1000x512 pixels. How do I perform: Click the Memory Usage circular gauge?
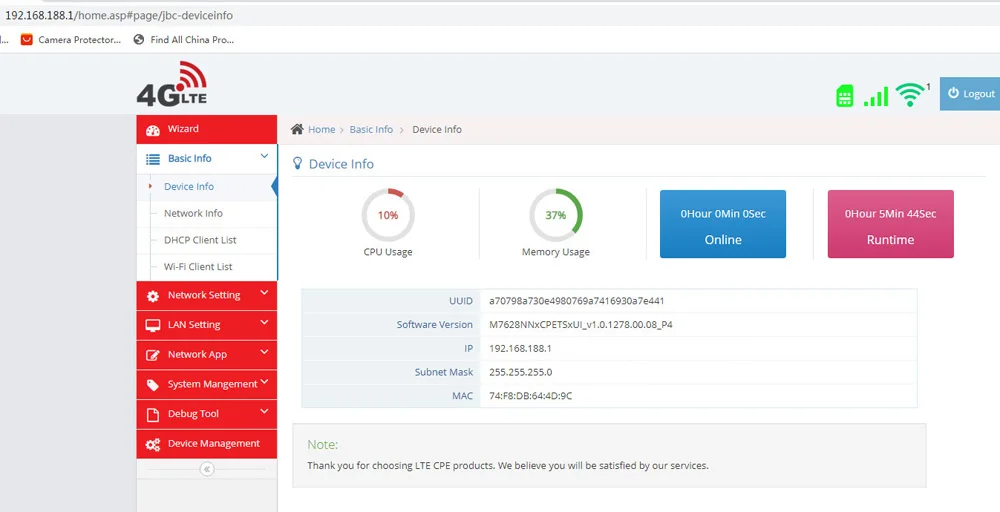[556, 215]
